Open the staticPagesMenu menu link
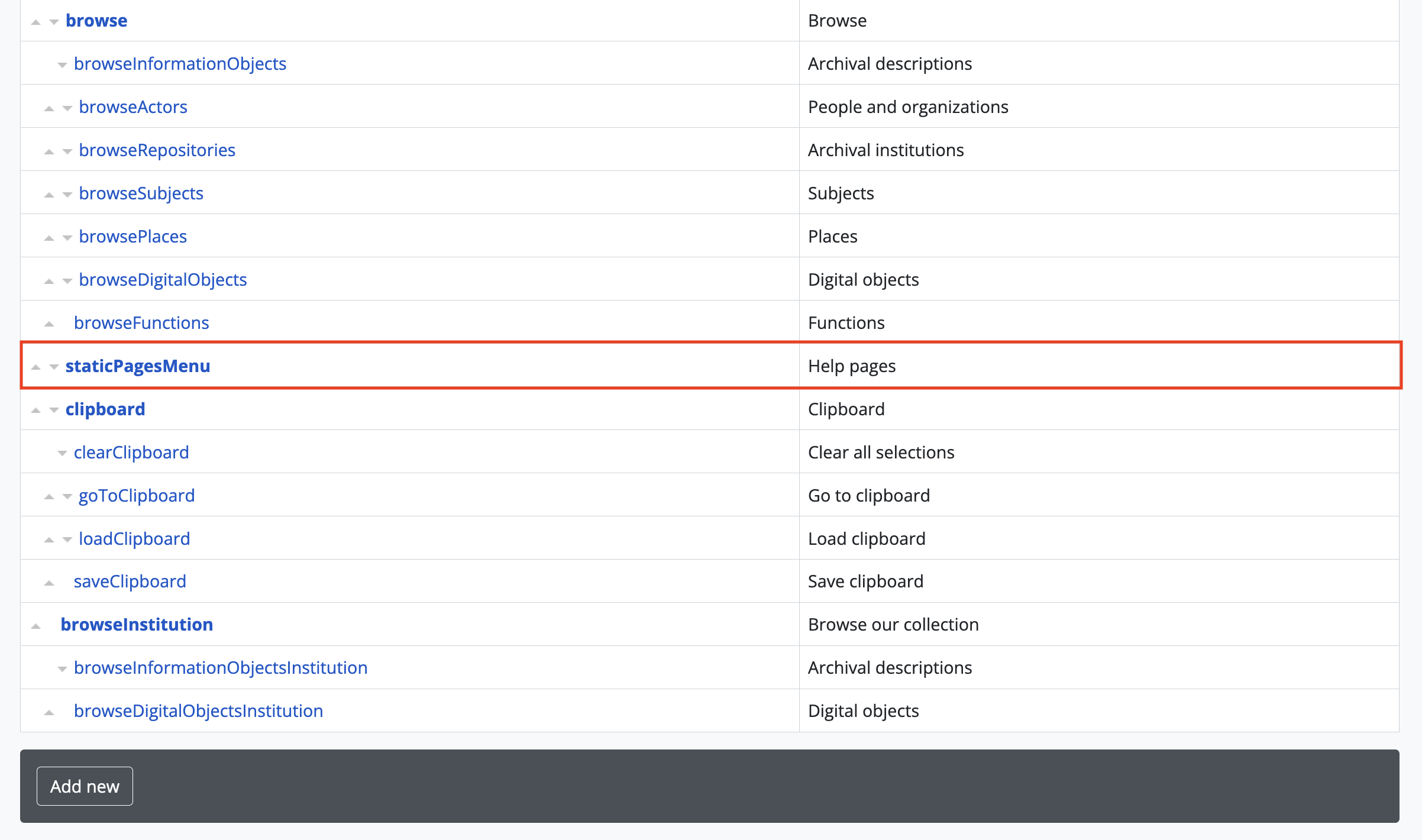The image size is (1422, 840). [137, 366]
